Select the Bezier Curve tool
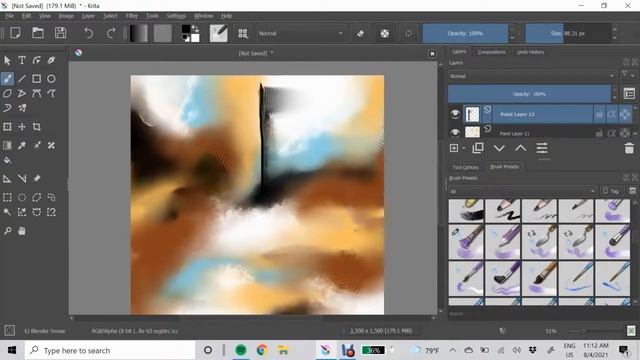Image resolution: width=640 pixels, height=360 pixels. [x=36, y=93]
